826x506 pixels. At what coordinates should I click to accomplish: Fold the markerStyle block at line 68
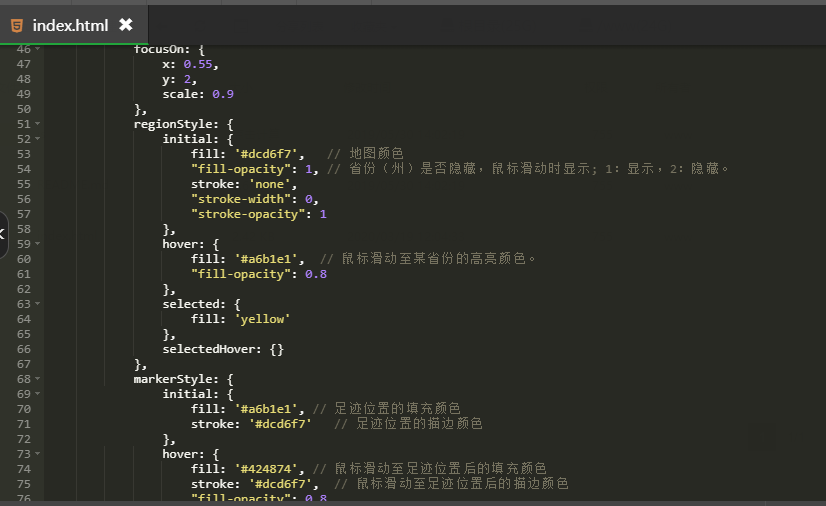(x=38, y=379)
